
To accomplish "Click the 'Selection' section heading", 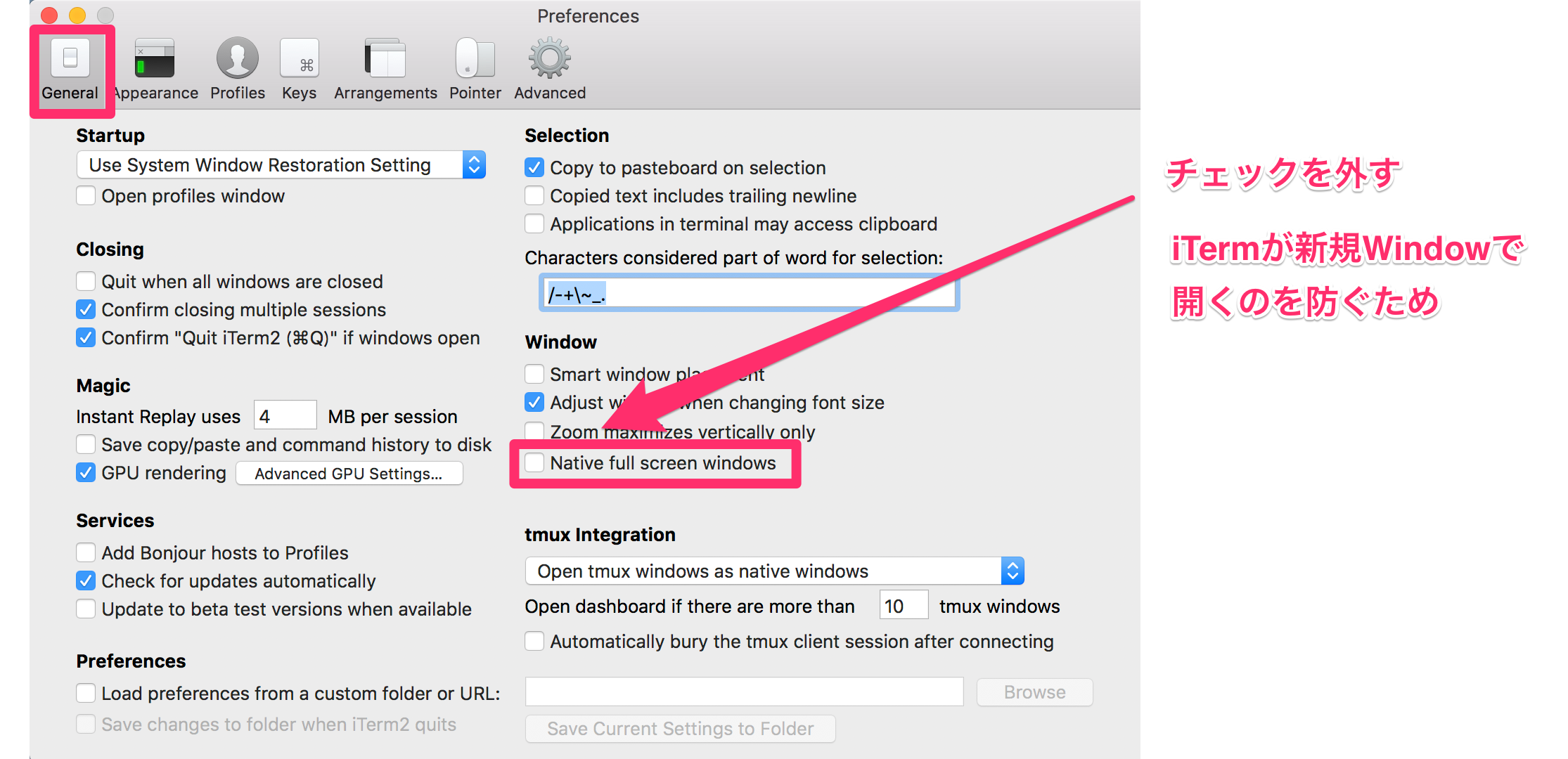I will [567, 136].
